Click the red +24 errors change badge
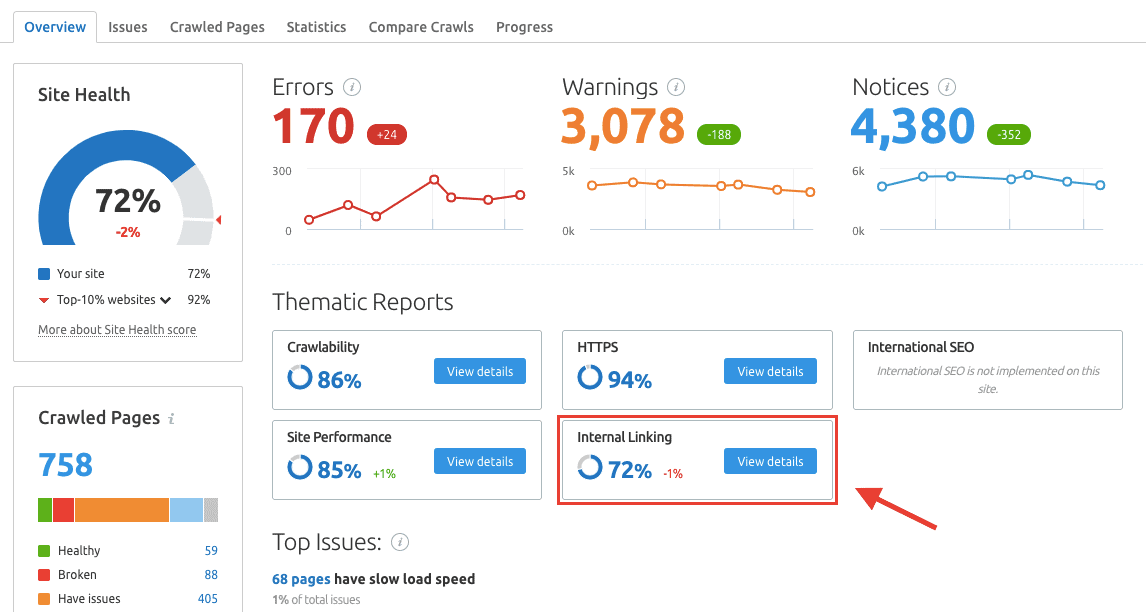This screenshot has width=1146, height=612. [387, 134]
